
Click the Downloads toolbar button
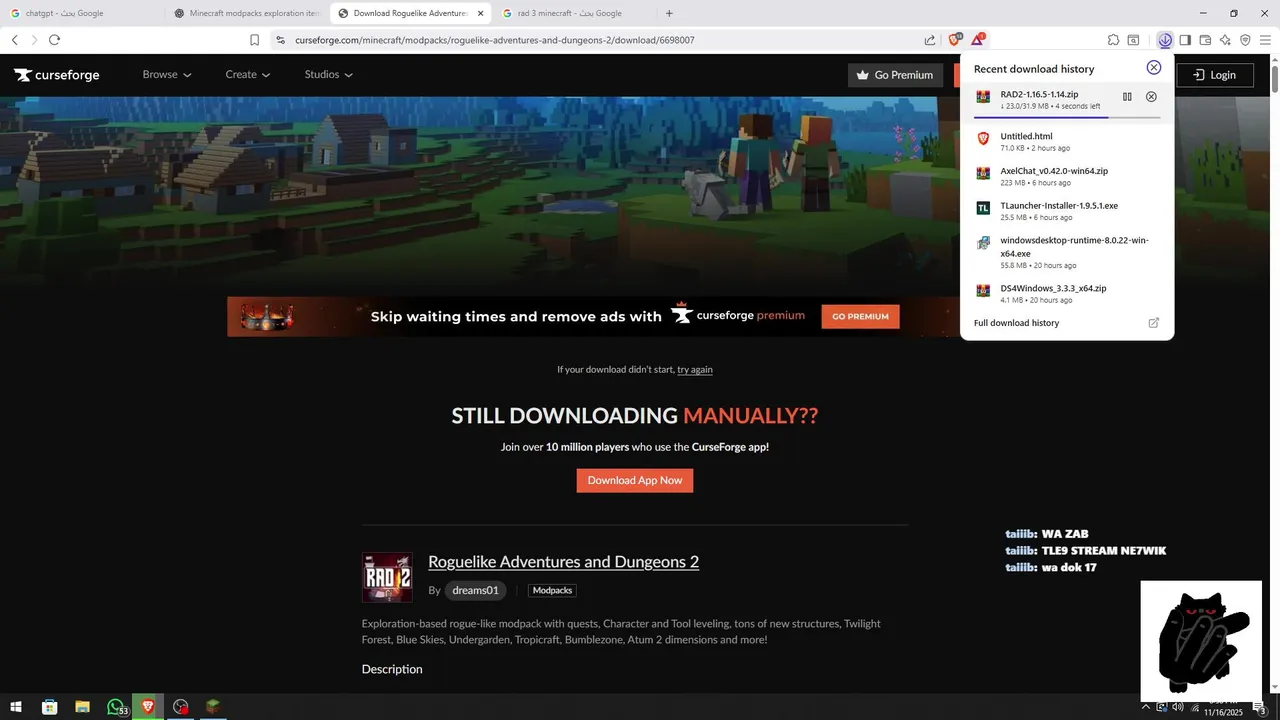point(1165,40)
